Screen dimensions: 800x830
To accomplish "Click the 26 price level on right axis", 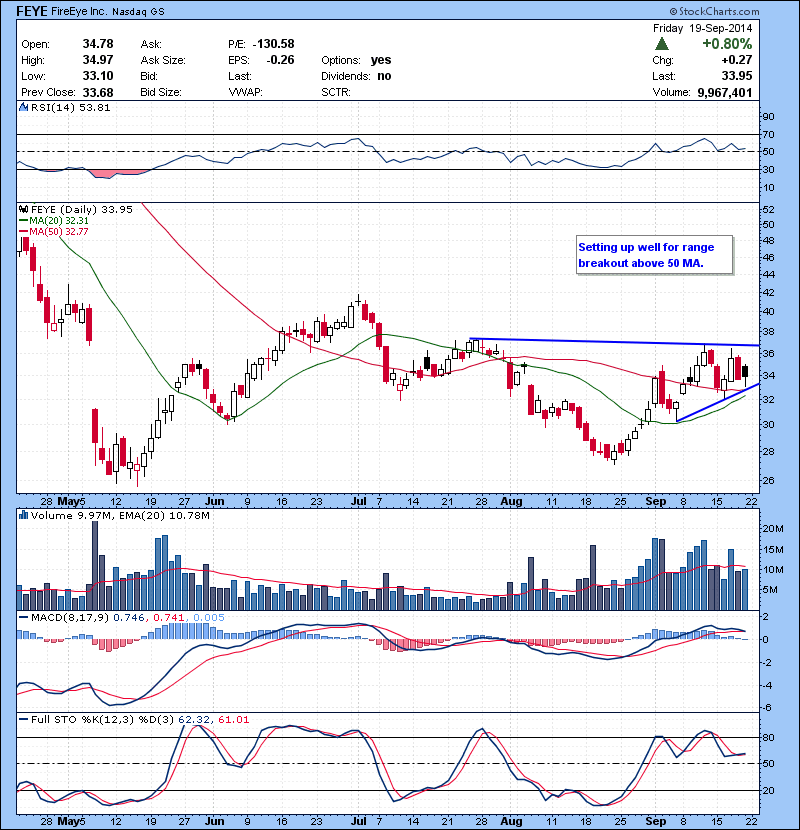I will pos(768,481).
